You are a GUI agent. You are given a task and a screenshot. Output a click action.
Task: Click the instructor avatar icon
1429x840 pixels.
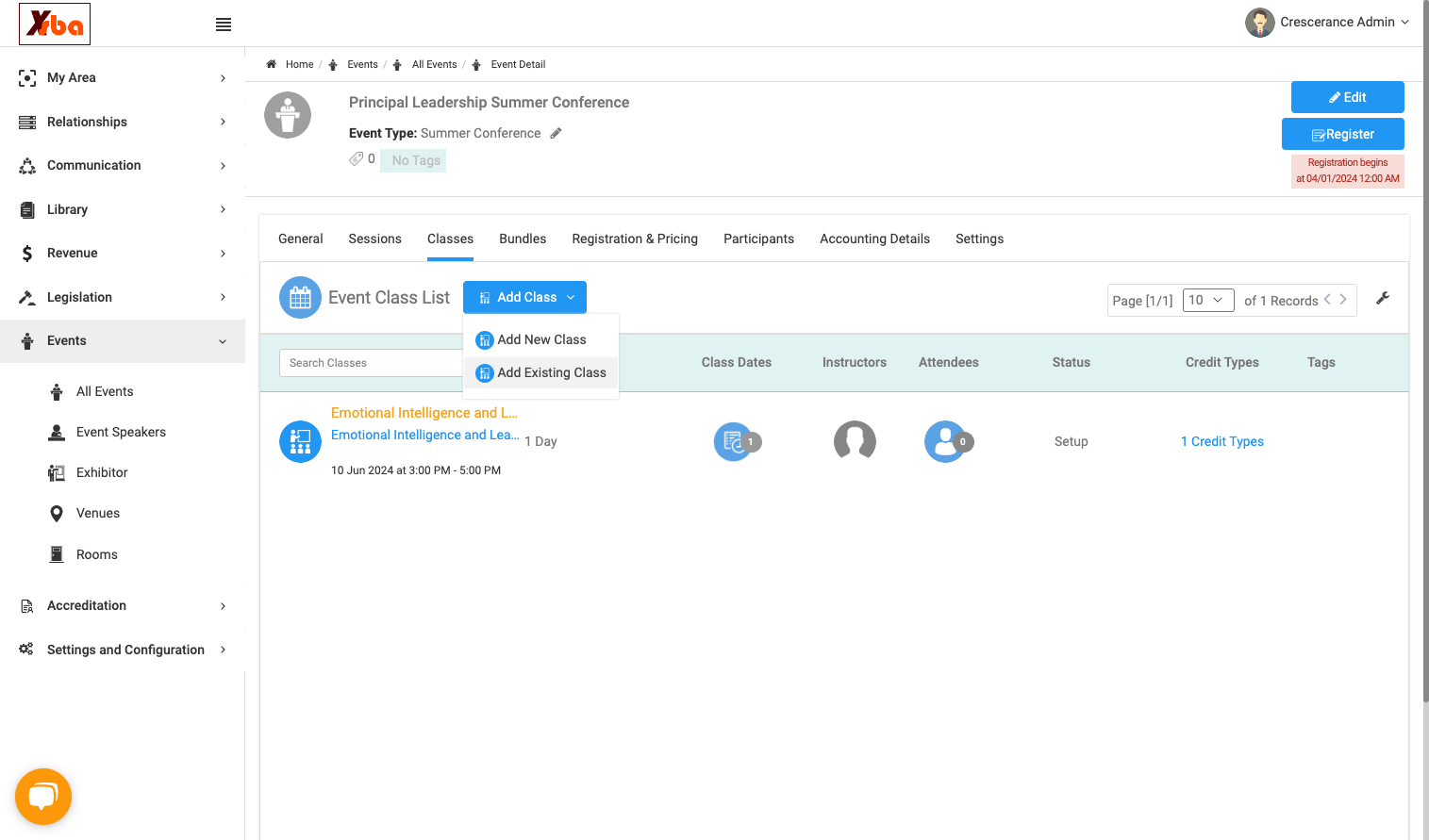(x=855, y=441)
